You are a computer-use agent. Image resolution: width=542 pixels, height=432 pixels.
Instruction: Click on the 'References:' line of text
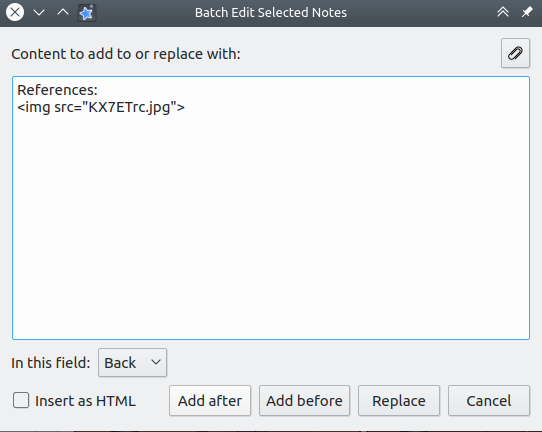57,90
